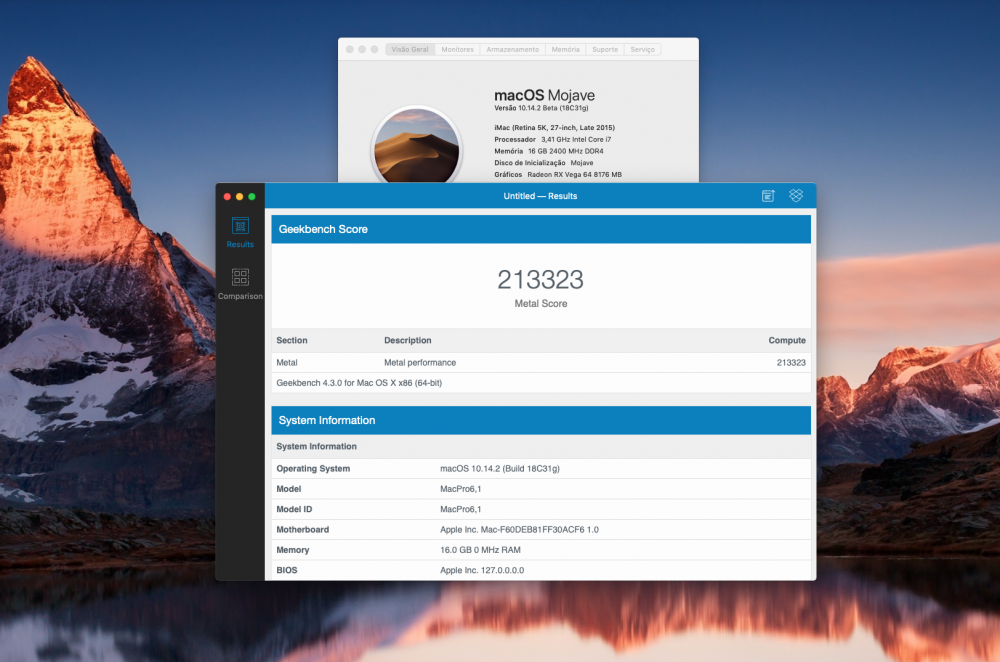
Task: Click the Memory value '16.0 GB 0 MHz RAM'
Action: (x=480, y=550)
